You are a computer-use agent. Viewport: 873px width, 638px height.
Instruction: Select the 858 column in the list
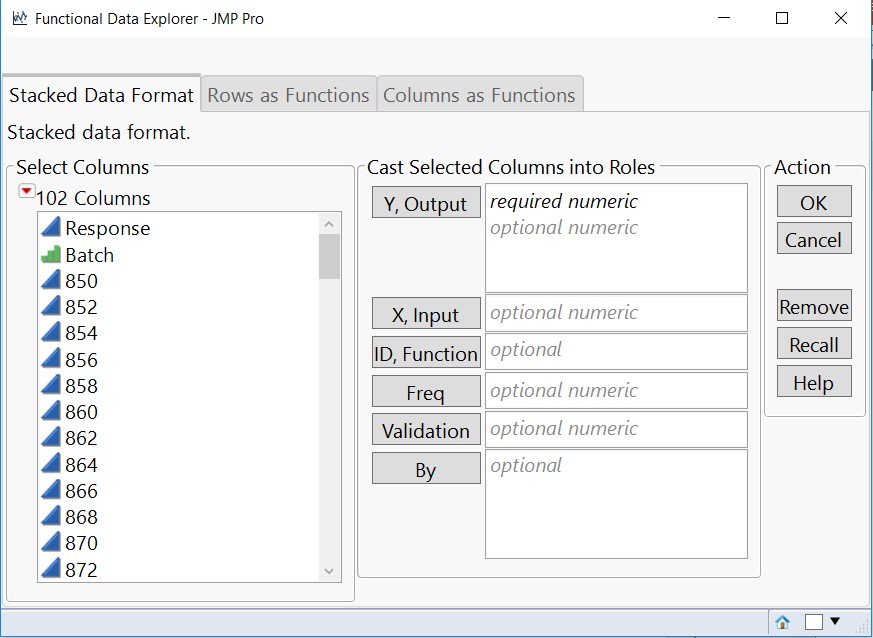82,386
